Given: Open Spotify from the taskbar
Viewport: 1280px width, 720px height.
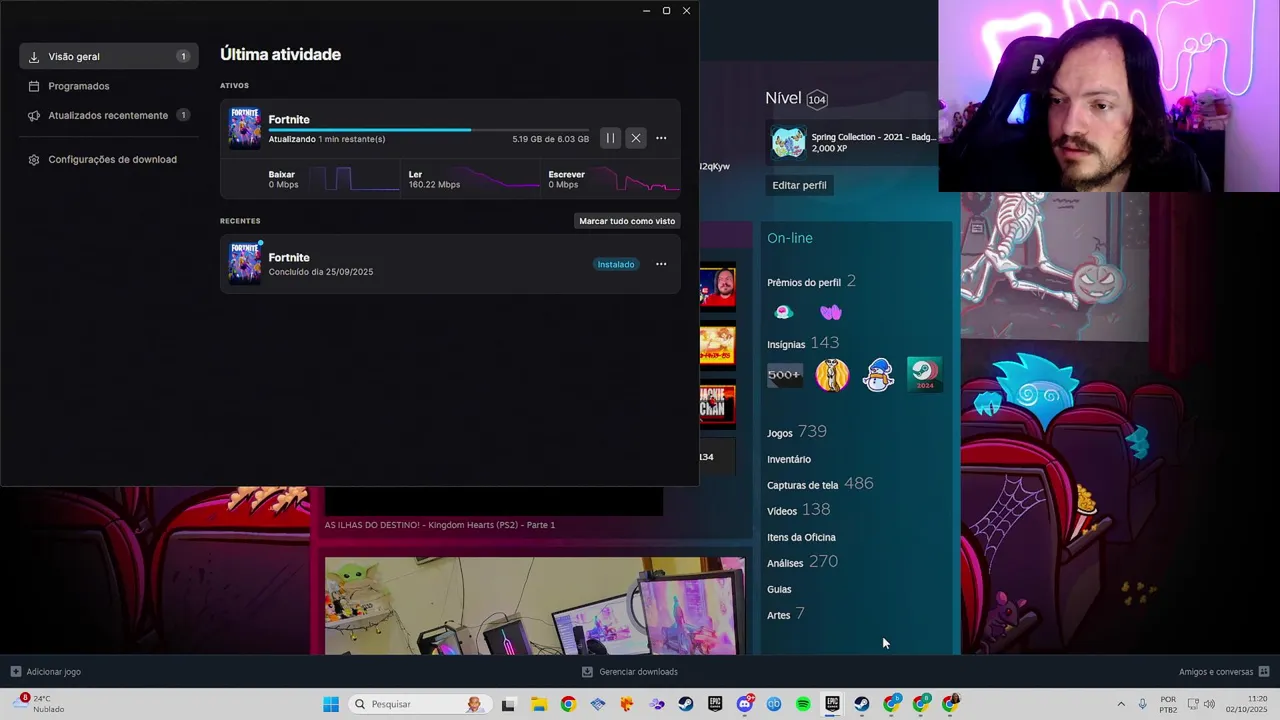Looking at the screenshot, I should (x=803, y=704).
